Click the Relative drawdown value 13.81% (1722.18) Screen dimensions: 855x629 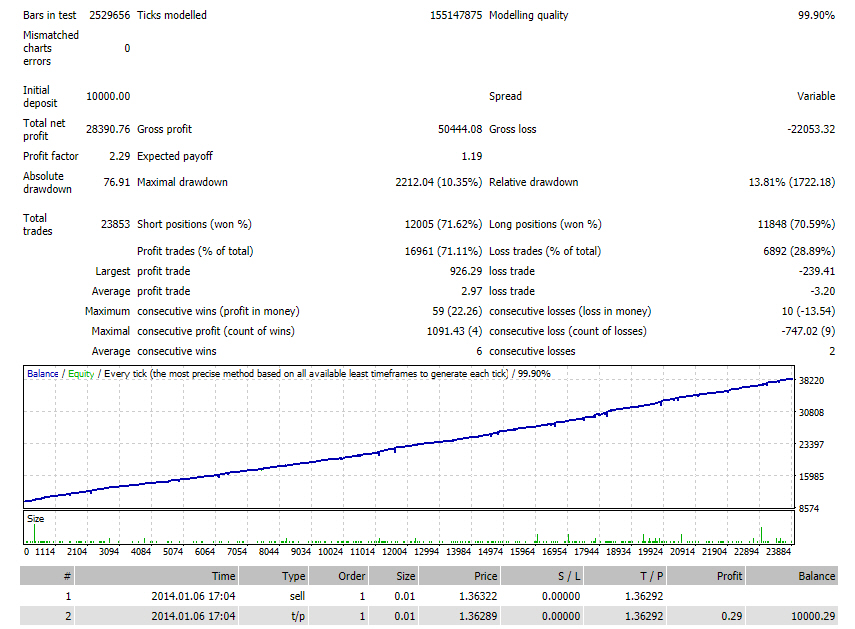click(792, 182)
